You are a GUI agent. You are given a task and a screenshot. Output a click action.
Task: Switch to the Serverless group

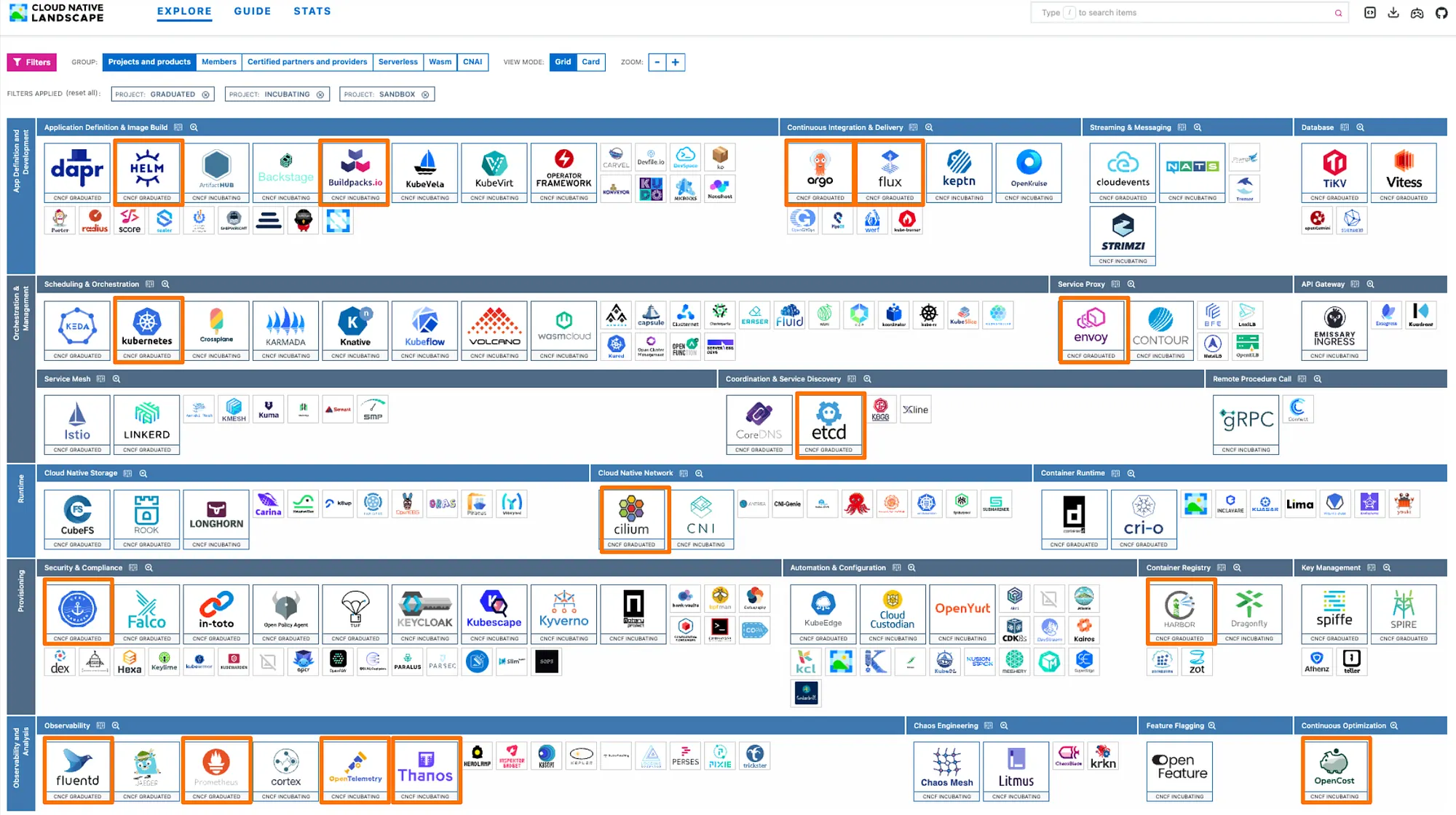(x=398, y=62)
